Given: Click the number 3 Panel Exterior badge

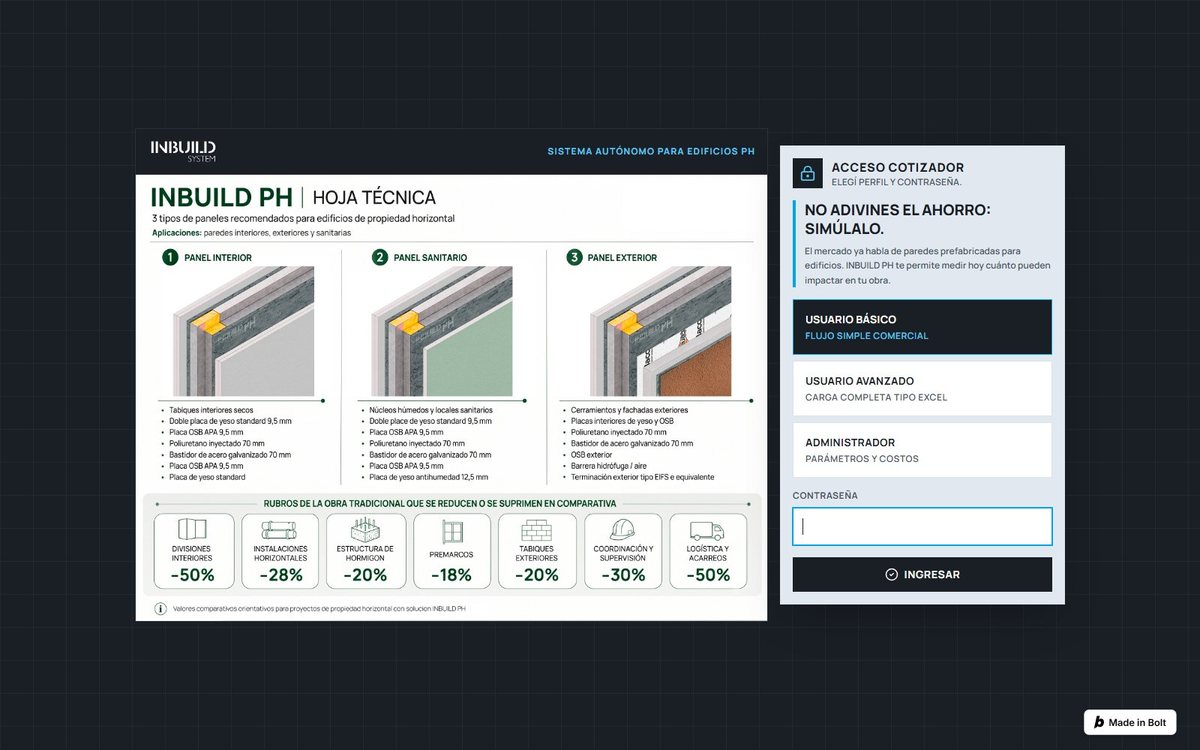Looking at the screenshot, I should click(574, 257).
